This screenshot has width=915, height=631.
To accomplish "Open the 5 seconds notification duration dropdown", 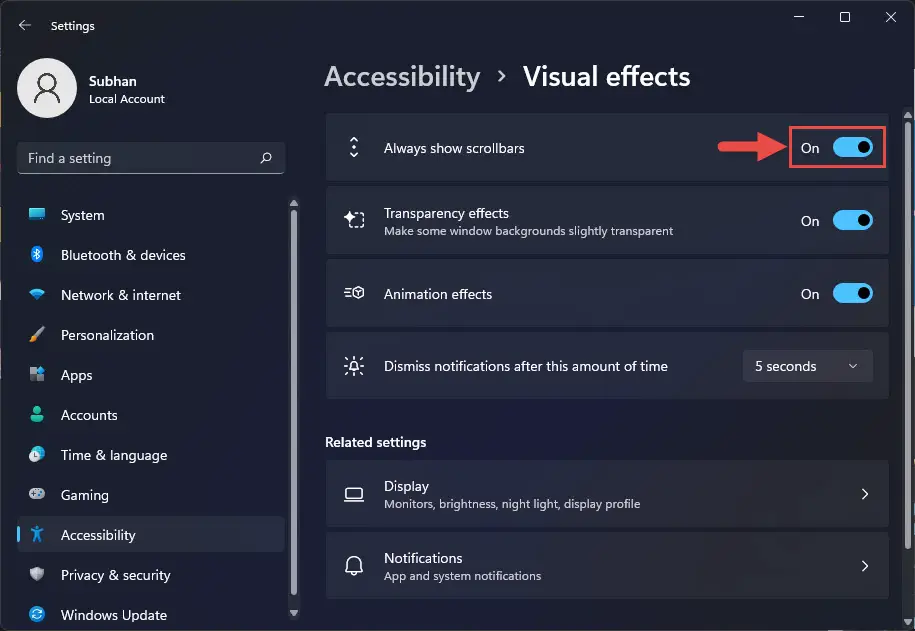I will point(808,366).
